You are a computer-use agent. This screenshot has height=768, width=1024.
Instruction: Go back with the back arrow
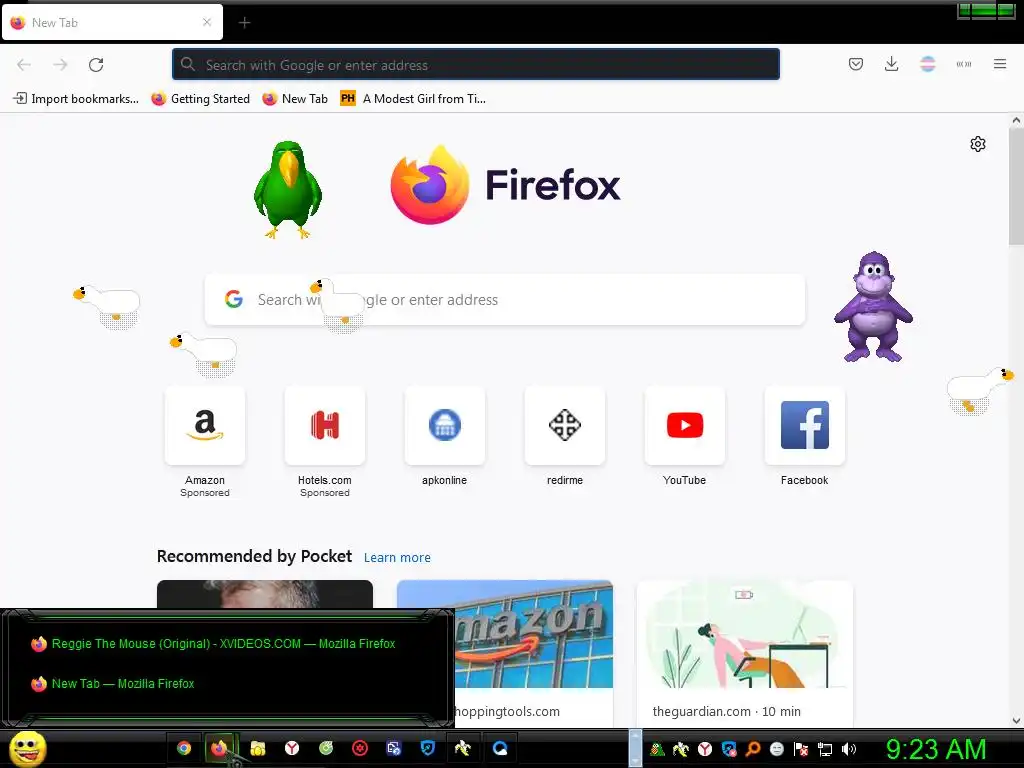[24, 65]
